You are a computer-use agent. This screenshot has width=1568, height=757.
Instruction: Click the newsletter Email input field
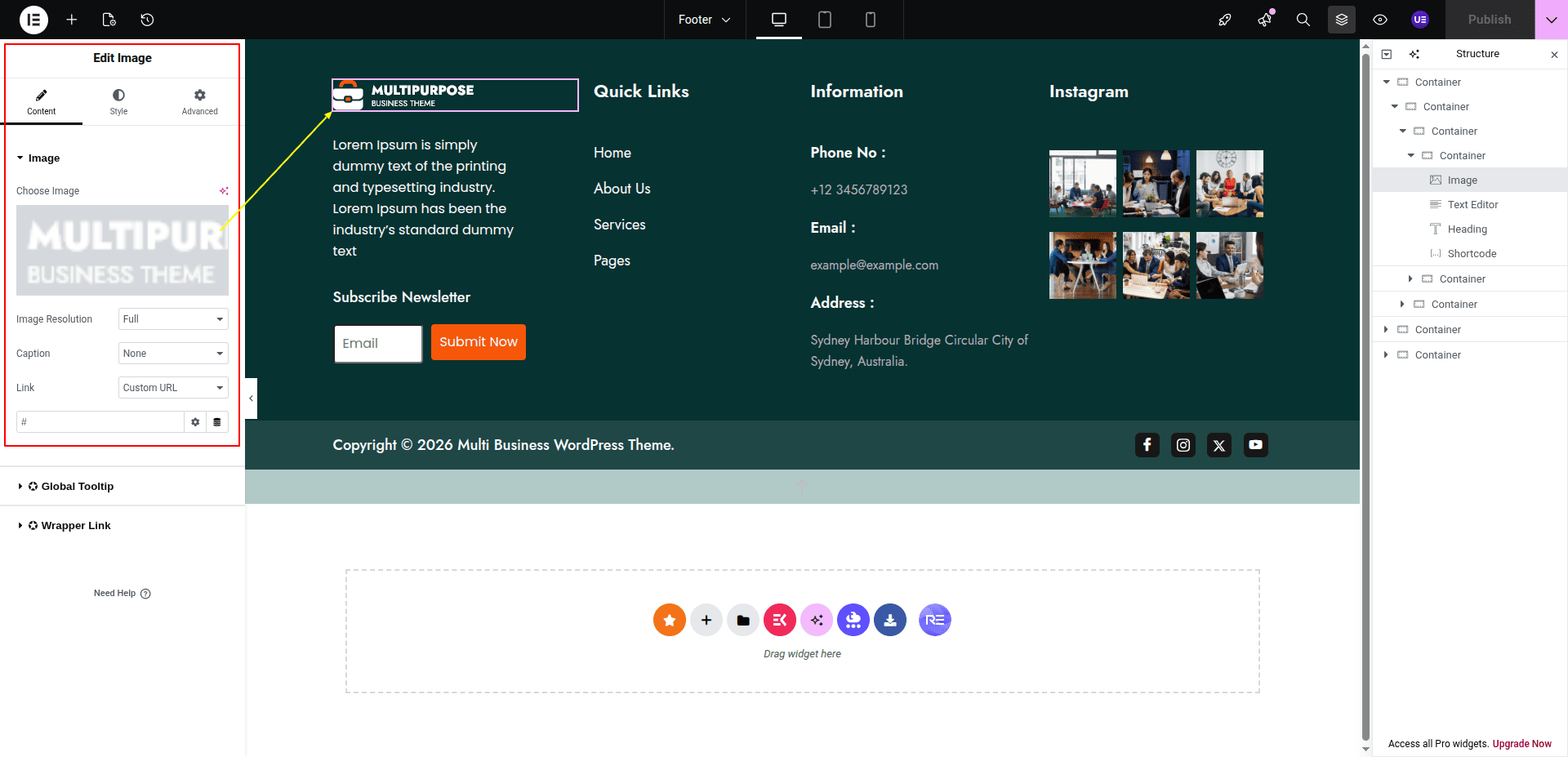pyautogui.click(x=378, y=344)
